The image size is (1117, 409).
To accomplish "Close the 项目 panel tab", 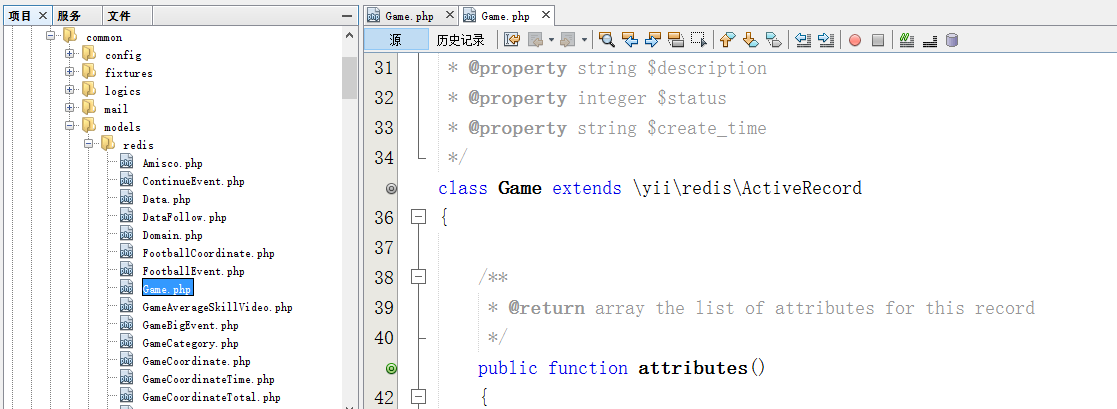I will pyautogui.click(x=43, y=16).
